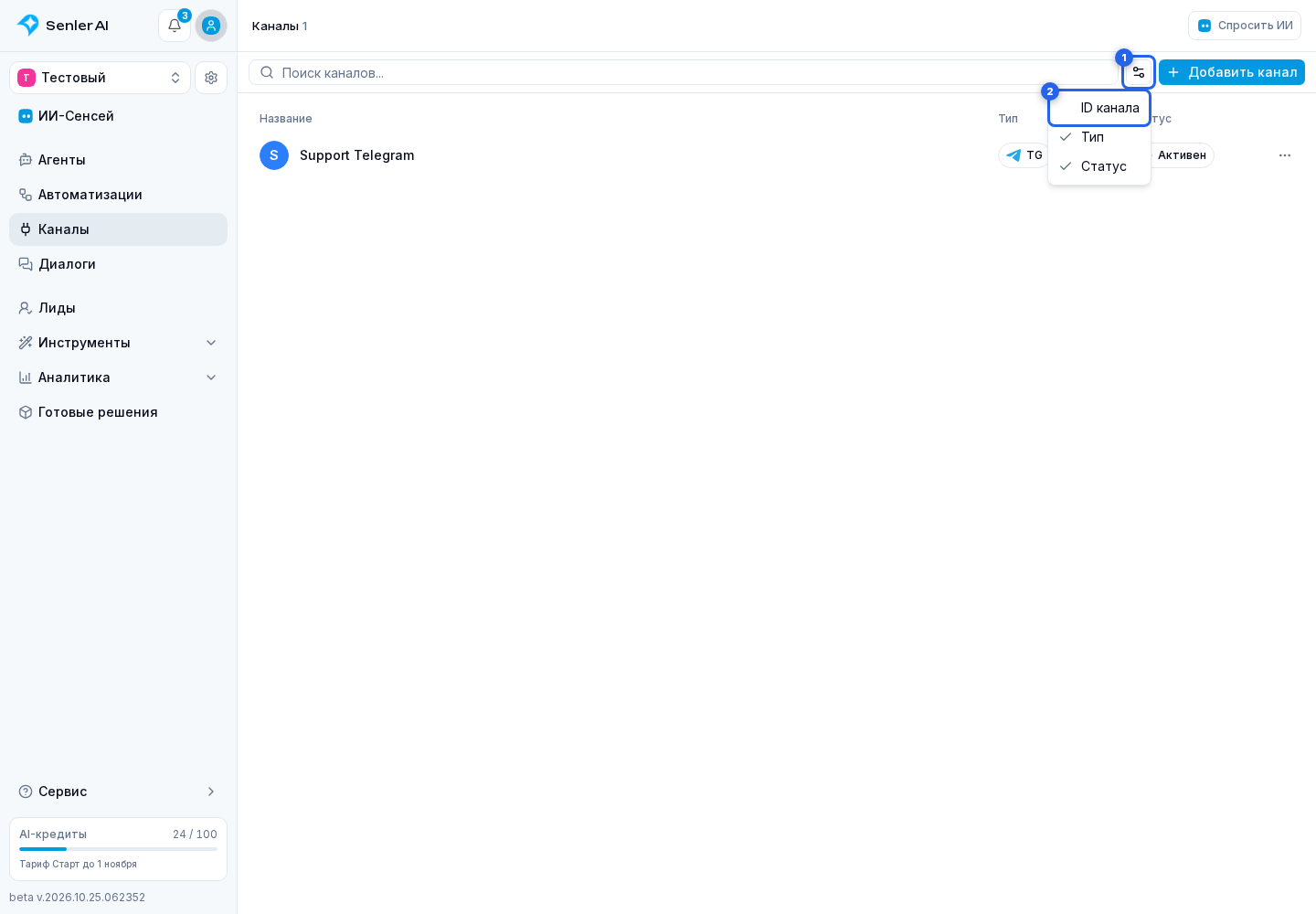Select Каналы in the sidebar
Image resolution: width=1316 pixels, height=914 pixels.
(x=118, y=229)
